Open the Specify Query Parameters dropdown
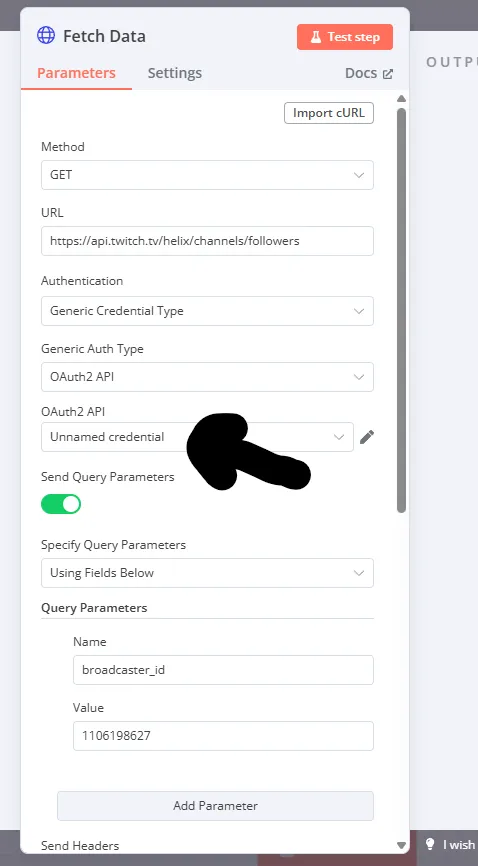Viewport: 478px width, 866px height. click(x=207, y=573)
